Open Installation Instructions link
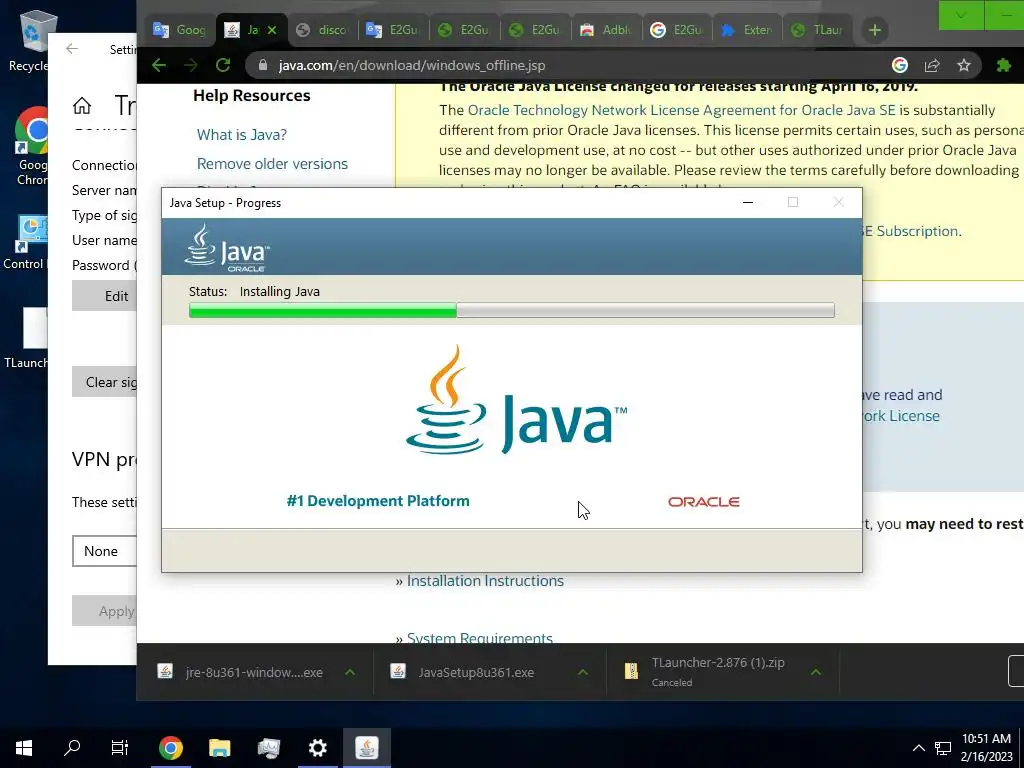The image size is (1024, 768). pyautogui.click(x=485, y=581)
